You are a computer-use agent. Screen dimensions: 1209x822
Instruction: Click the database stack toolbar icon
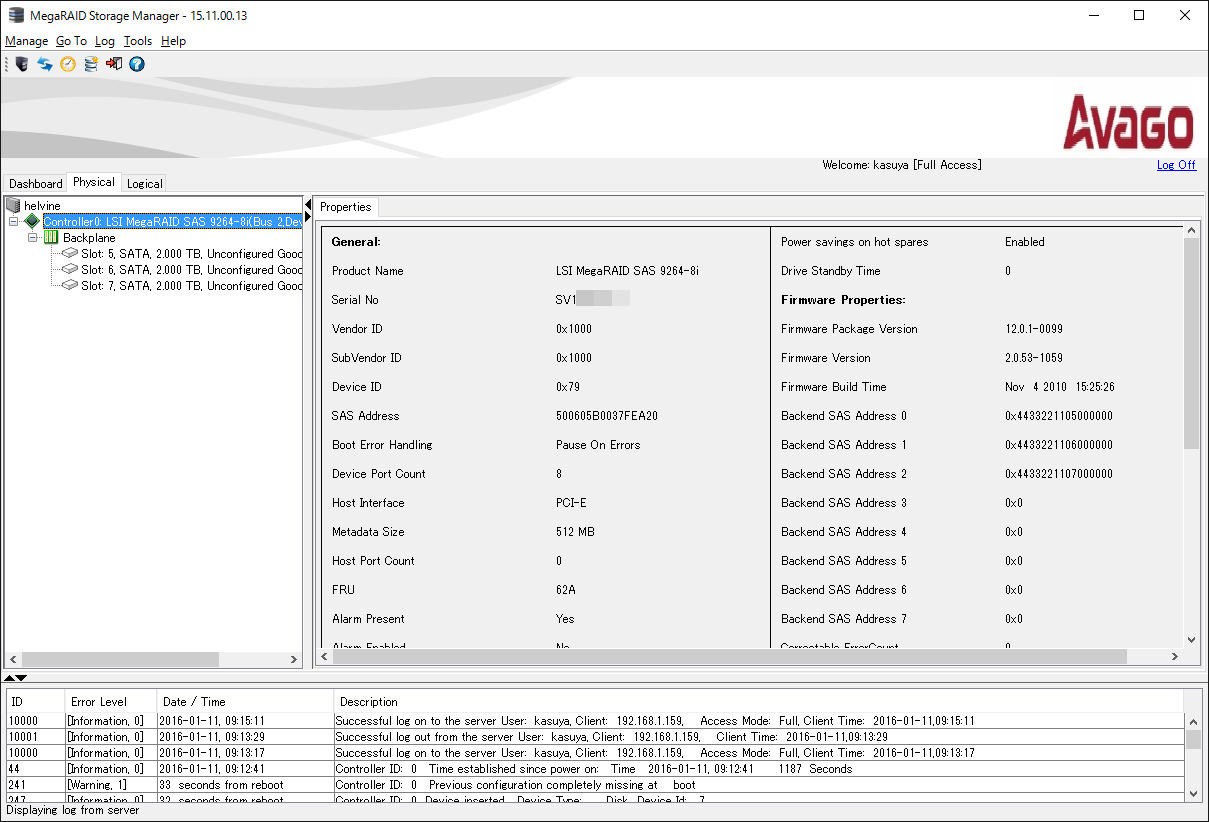point(91,64)
